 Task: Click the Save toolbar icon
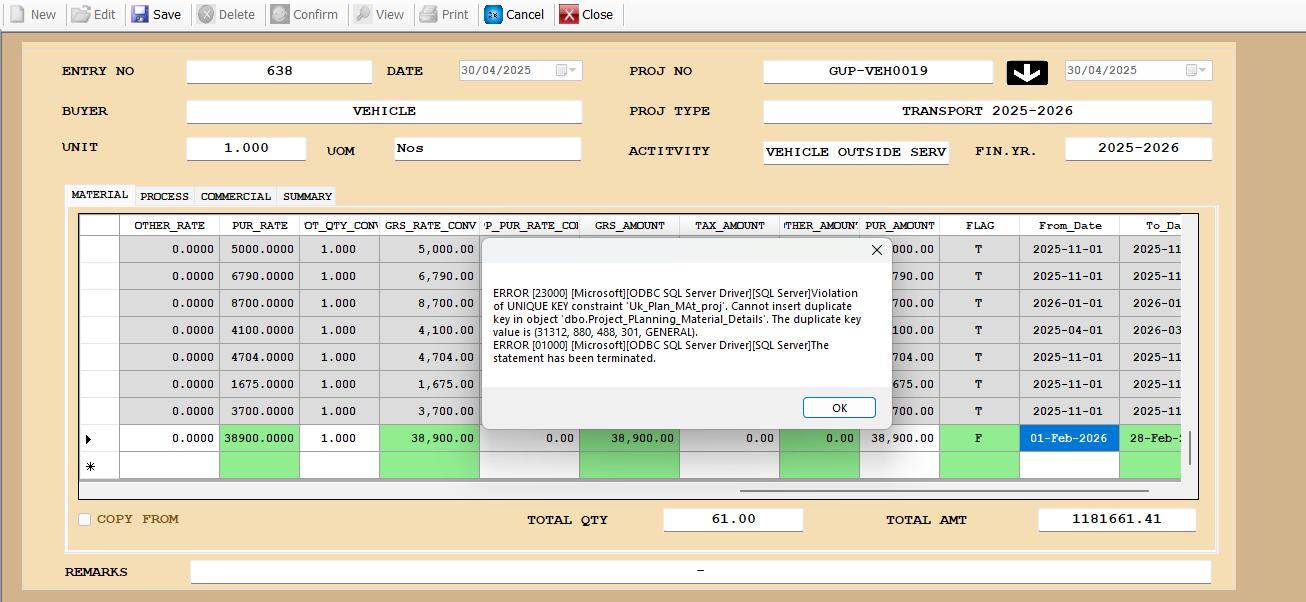(140, 15)
